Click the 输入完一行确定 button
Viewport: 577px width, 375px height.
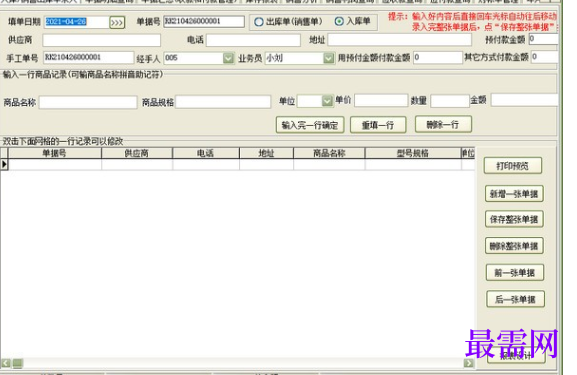coord(310,125)
